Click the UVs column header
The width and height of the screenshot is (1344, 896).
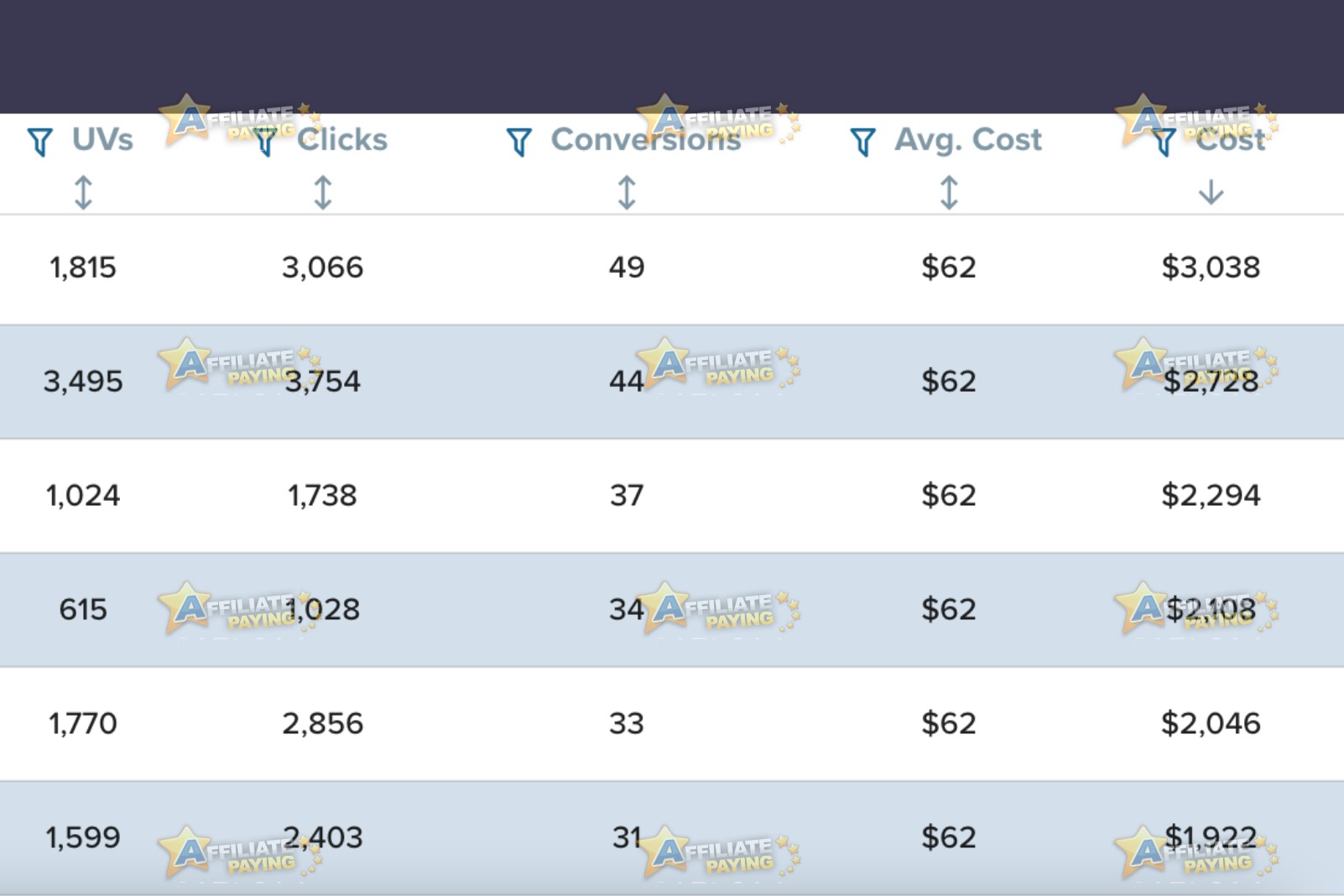pyautogui.click(x=102, y=139)
